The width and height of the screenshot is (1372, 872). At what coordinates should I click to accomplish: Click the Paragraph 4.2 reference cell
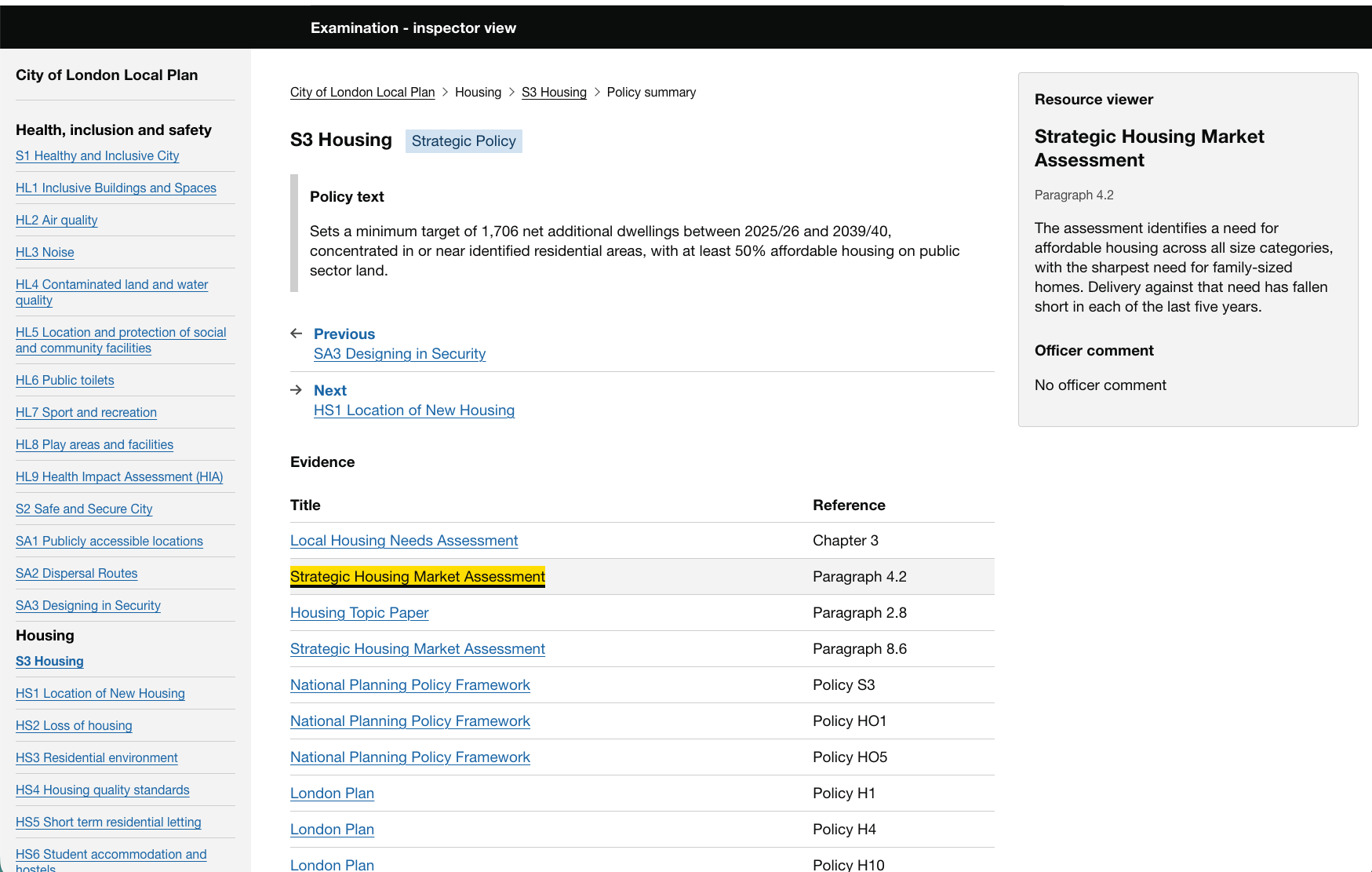pyautogui.click(x=860, y=577)
